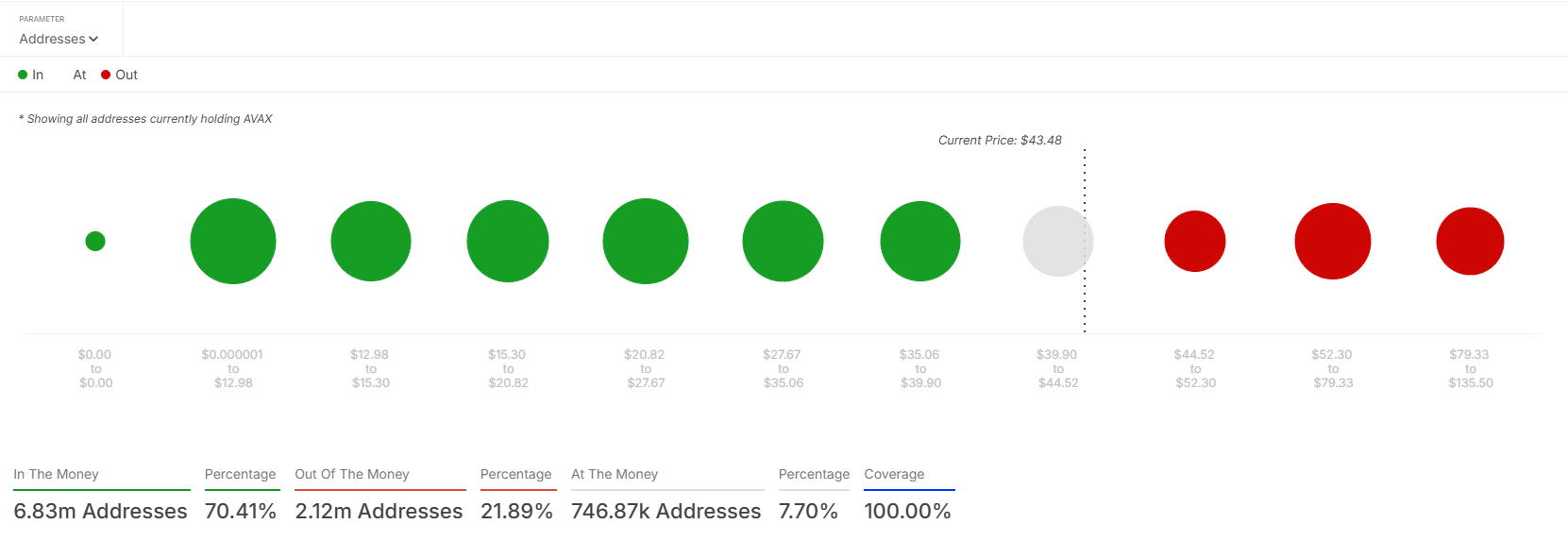1568x541 pixels.
Task: Click the 746.87k Addresses value
Action: pyautogui.click(x=666, y=511)
